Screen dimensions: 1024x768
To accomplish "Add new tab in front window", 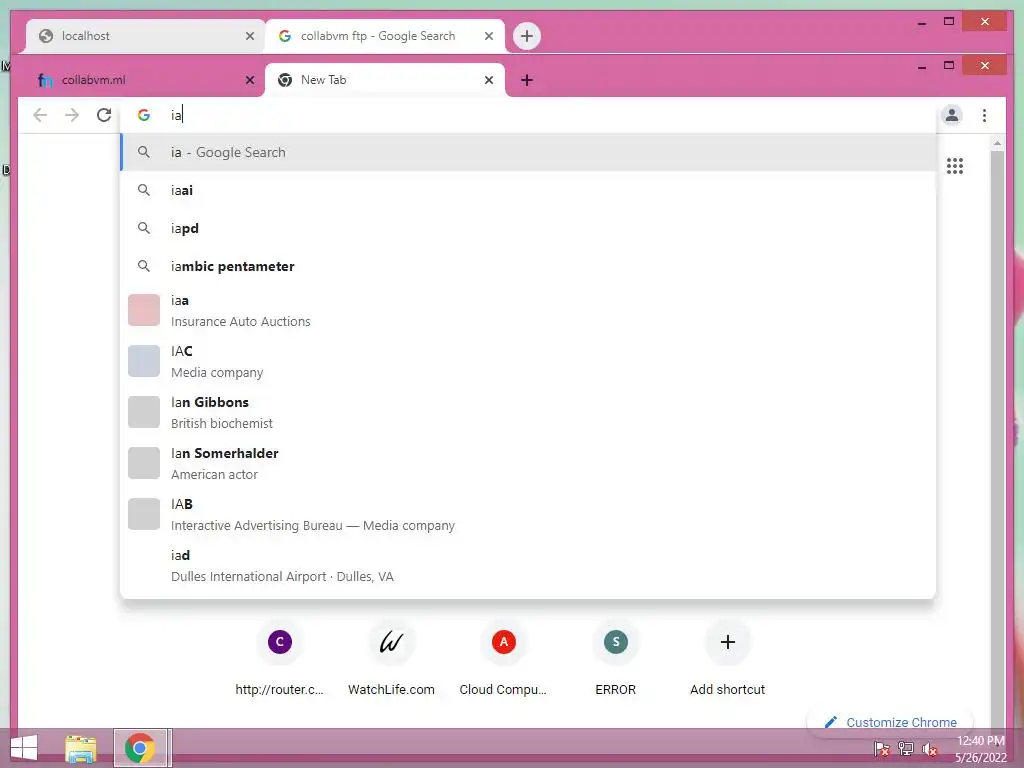I will click(526, 80).
